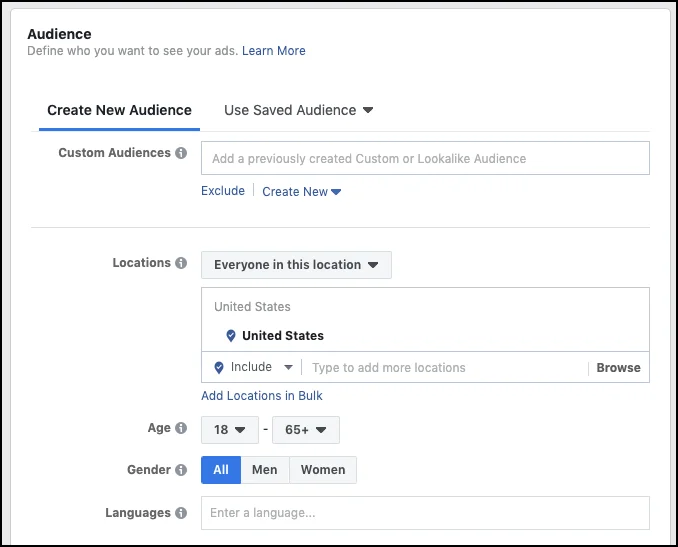Screen dimensions: 678x547
Task: Click the Age info icon
Action: pos(181,429)
